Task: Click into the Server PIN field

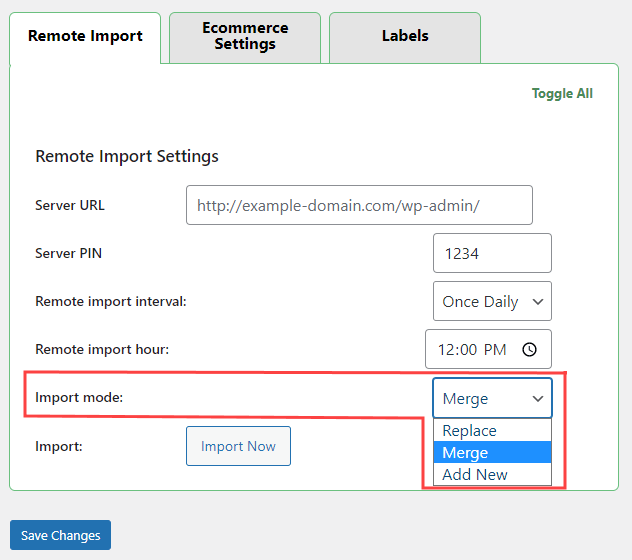Action: click(492, 254)
